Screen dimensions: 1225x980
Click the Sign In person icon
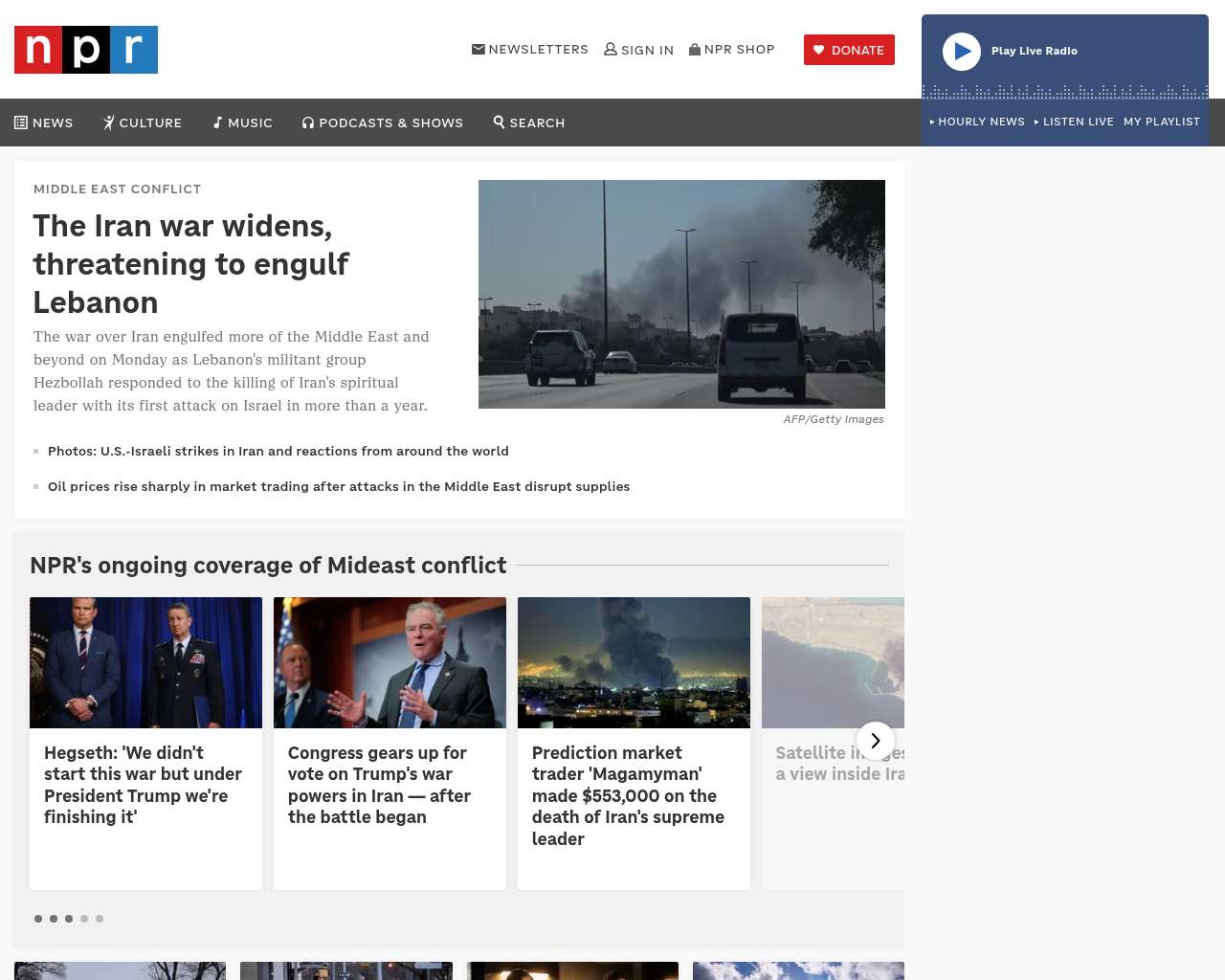pyautogui.click(x=611, y=49)
